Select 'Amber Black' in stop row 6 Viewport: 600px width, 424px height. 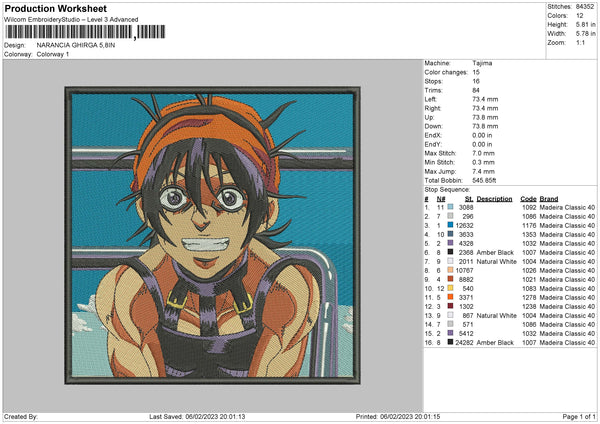click(495, 252)
